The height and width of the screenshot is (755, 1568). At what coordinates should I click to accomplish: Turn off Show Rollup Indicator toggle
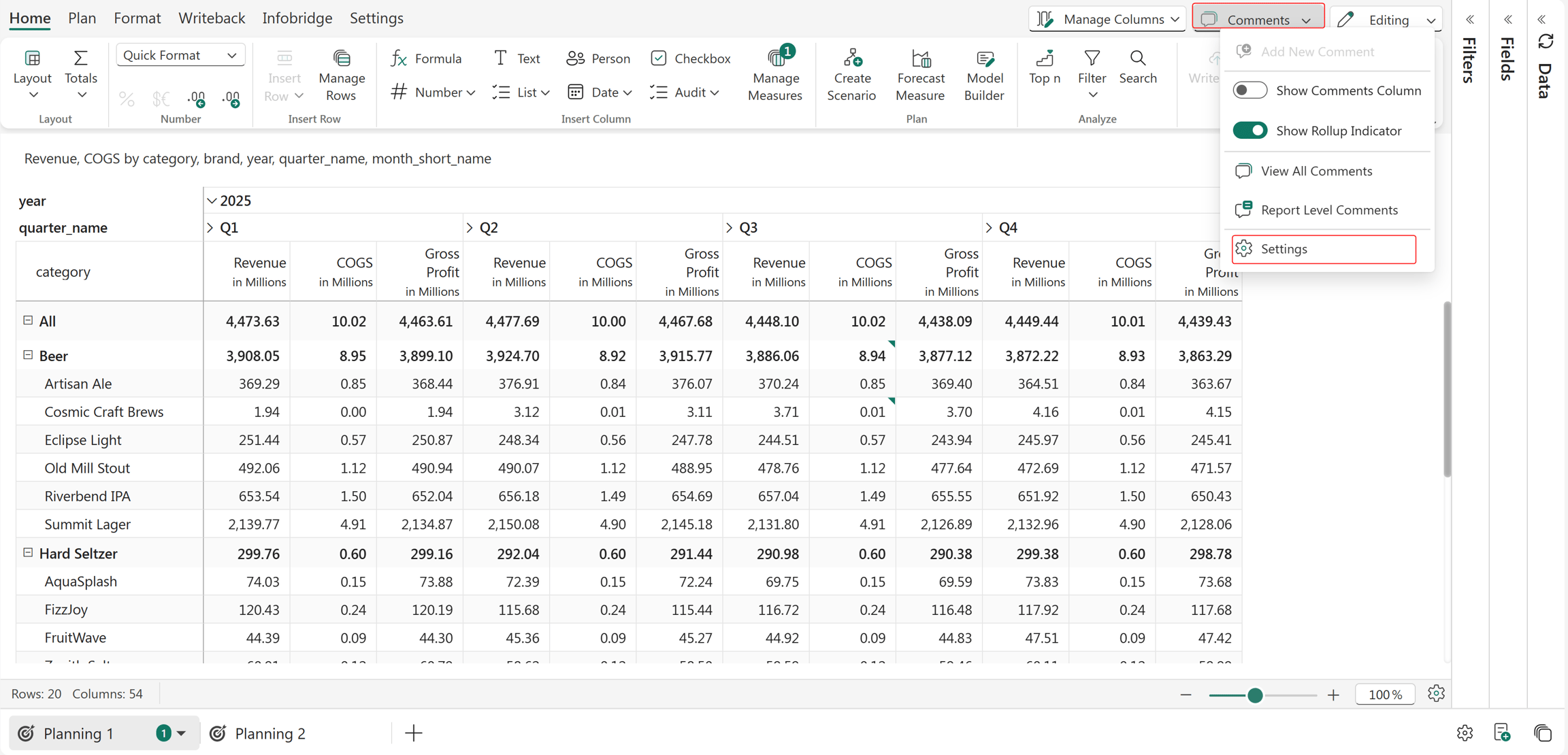tap(1249, 131)
